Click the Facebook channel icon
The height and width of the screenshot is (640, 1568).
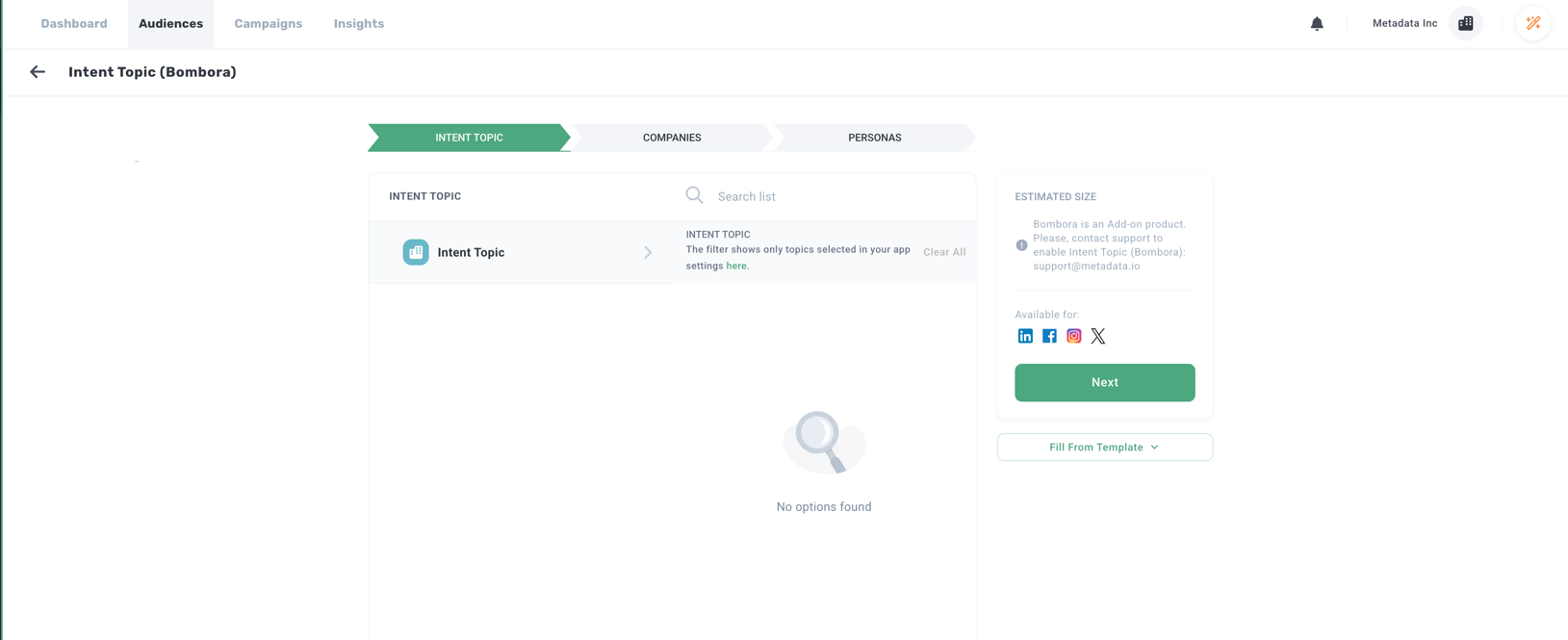1049,336
